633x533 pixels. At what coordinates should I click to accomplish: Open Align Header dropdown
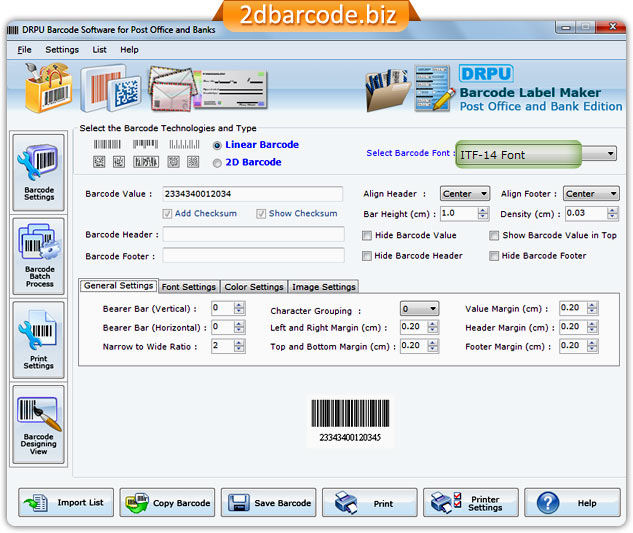tap(465, 194)
